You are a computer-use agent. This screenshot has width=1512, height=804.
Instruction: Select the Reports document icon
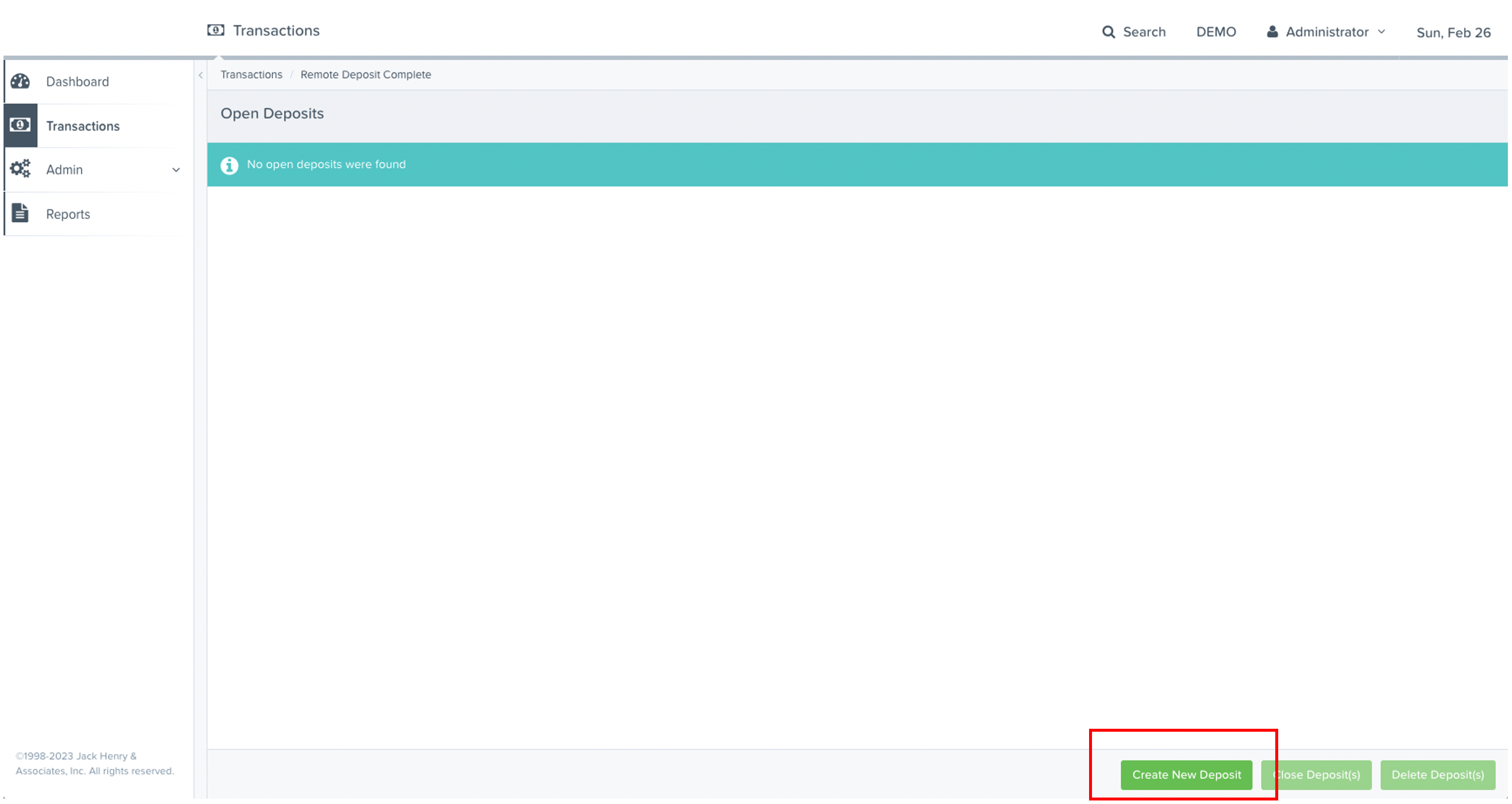pos(21,213)
